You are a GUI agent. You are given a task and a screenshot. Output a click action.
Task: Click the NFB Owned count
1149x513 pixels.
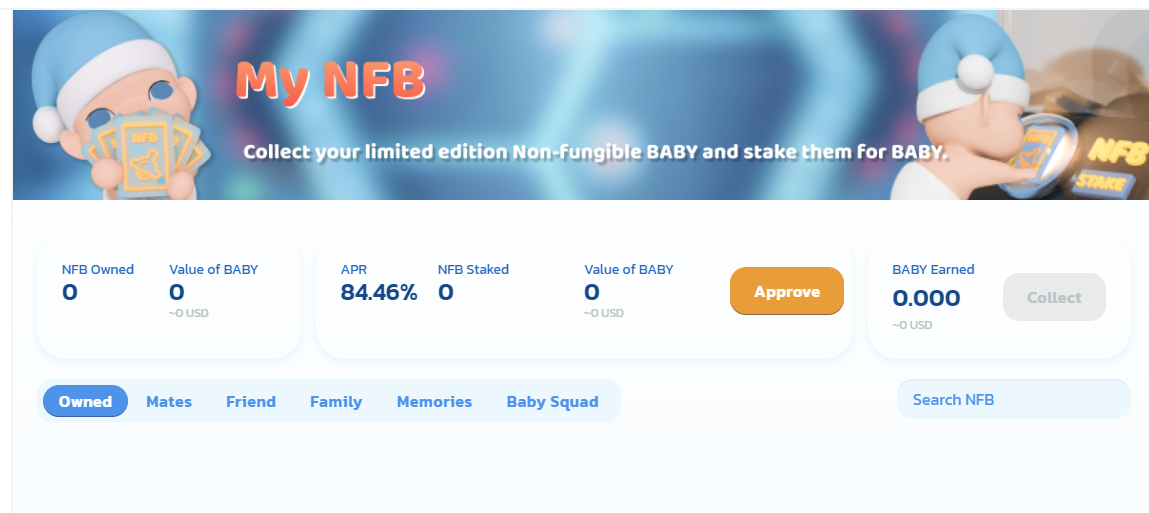coord(70,292)
